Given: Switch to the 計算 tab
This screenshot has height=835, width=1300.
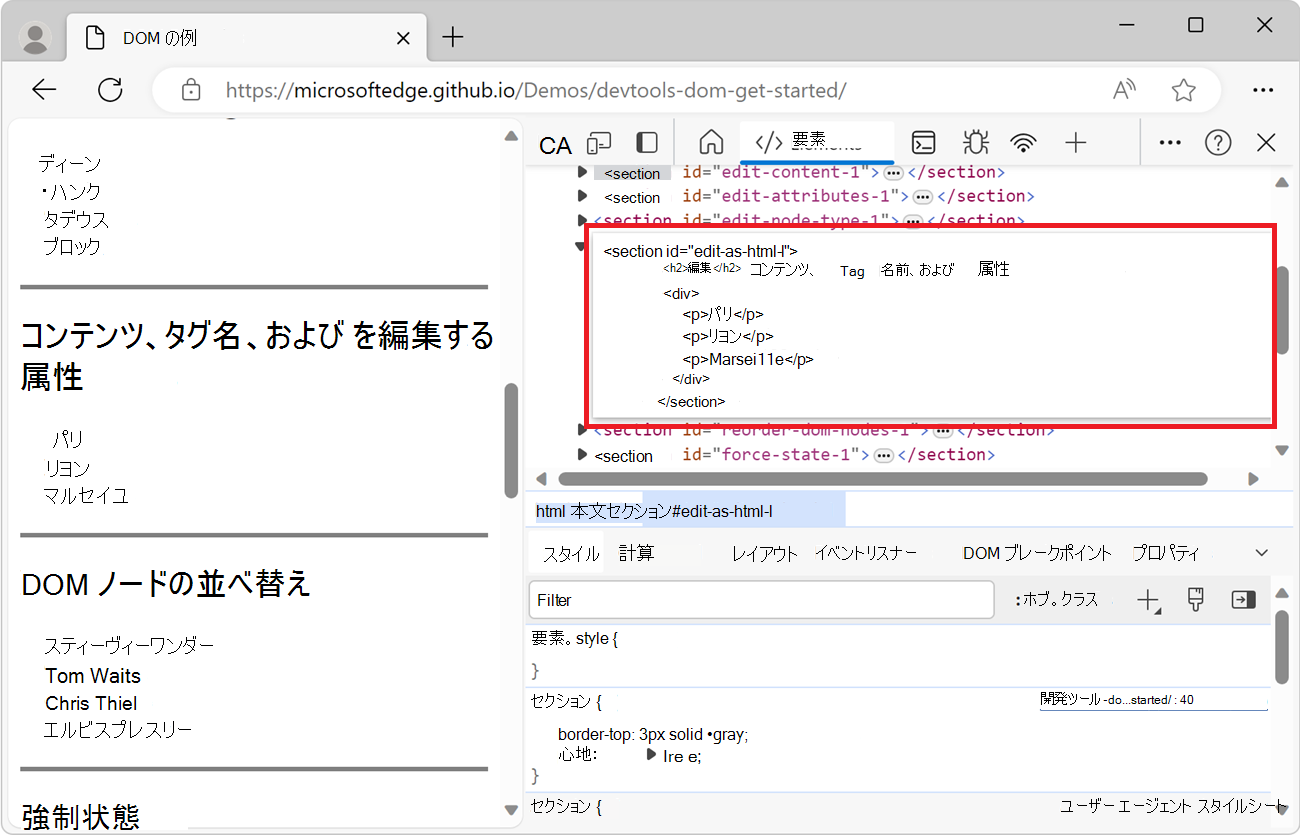Looking at the screenshot, I should (637, 552).
